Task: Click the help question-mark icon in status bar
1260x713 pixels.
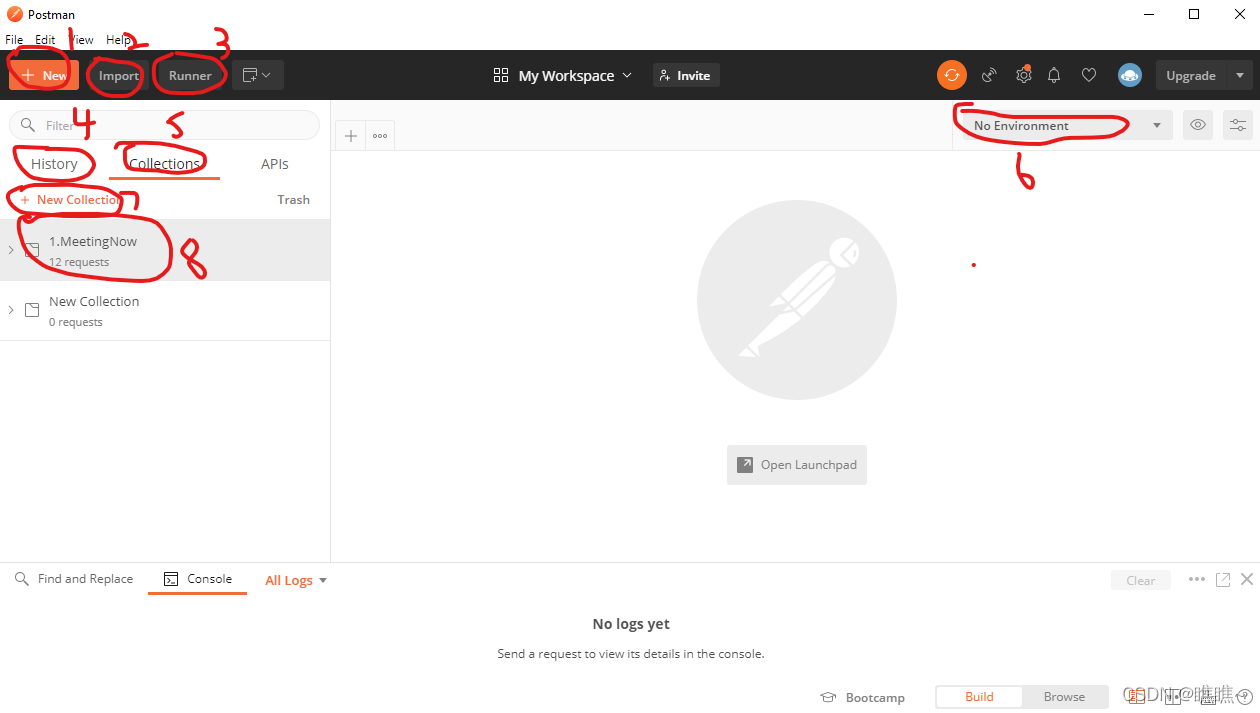Action: [x=1245, y=696]
